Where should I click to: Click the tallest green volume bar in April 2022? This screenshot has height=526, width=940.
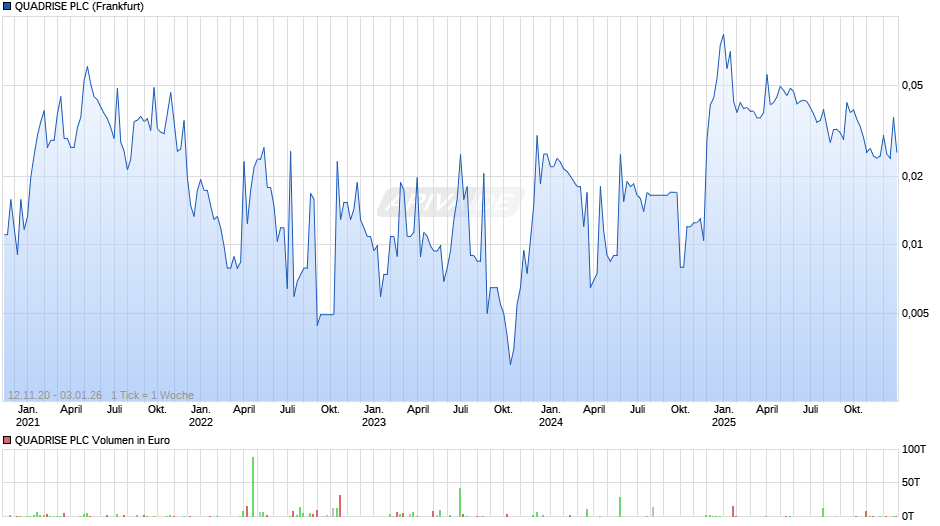tap(253, 486)
